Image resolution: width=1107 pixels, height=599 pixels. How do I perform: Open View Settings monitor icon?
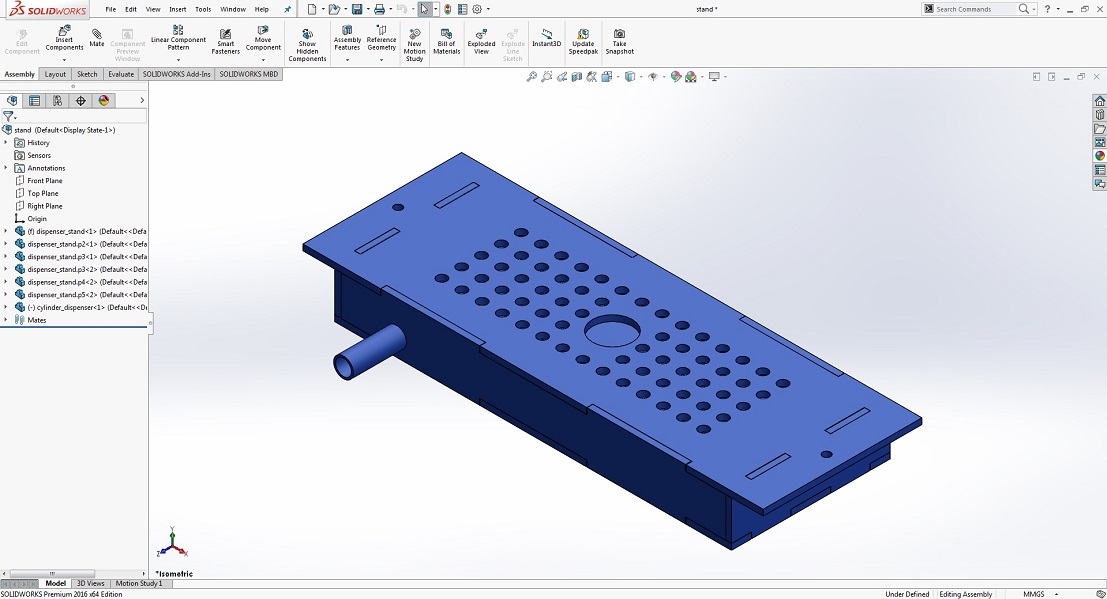[714, 76]
